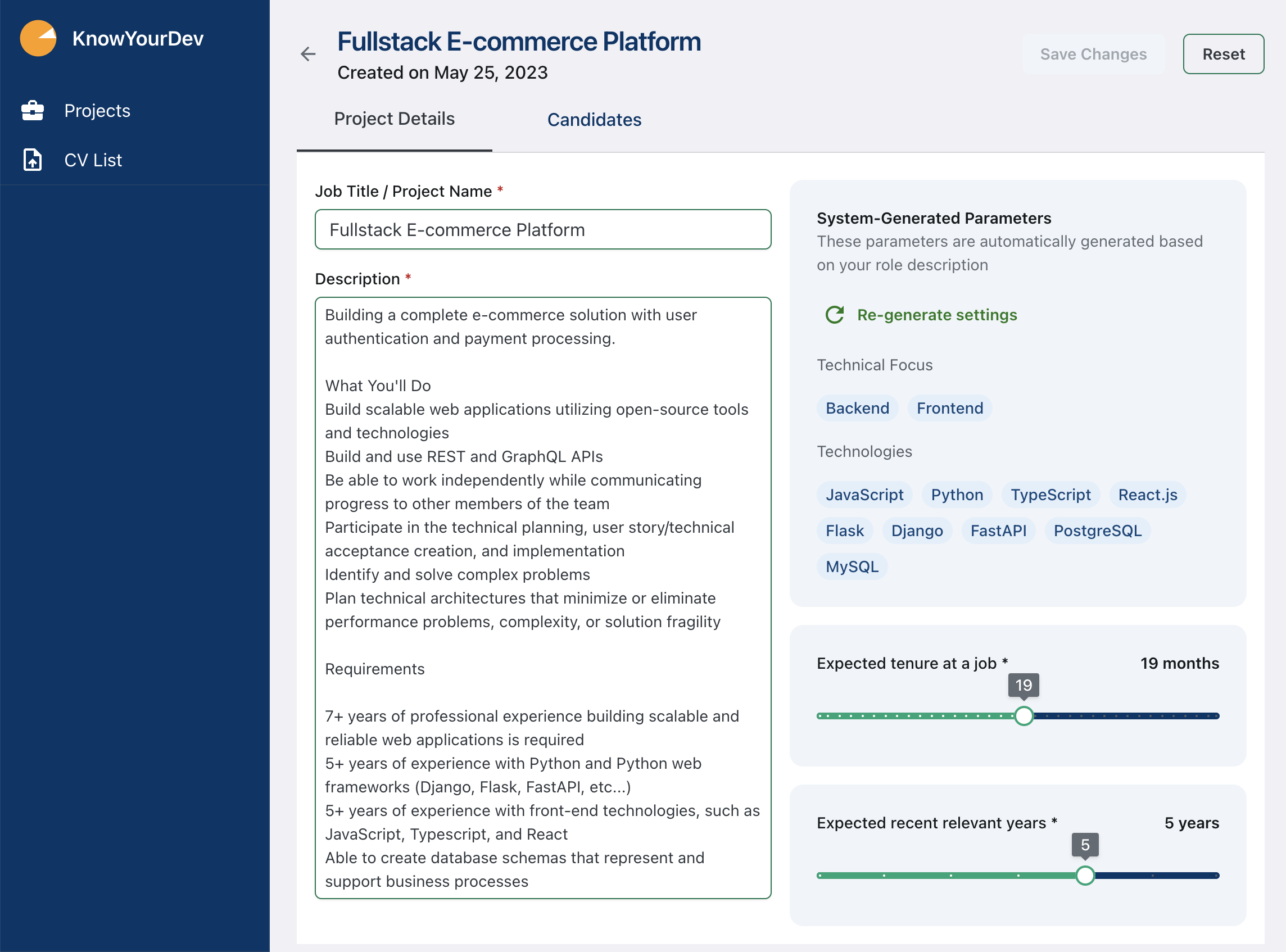This screenshot has height=952, width=1286.
Task: Click the Reset button
Action: [1223, 53]
